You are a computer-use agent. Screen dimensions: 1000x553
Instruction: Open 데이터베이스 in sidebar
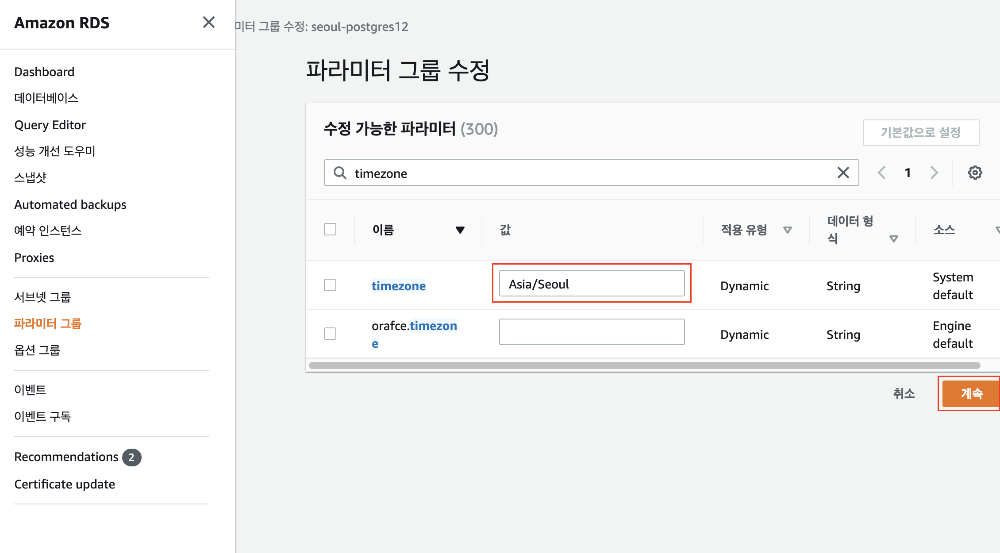pos(46,98)
